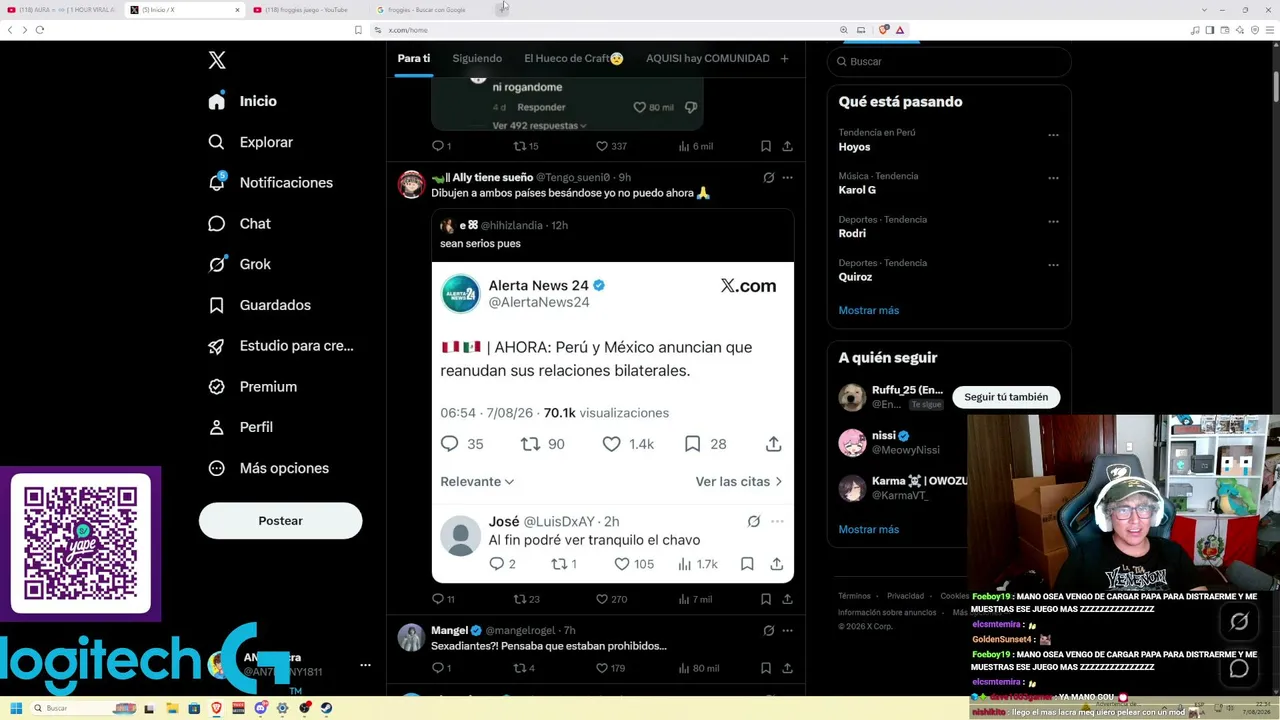This screenshot has width=1280, height=720.
Task: Switch to the Siguiendo tab
Action: tap(477, 58)
